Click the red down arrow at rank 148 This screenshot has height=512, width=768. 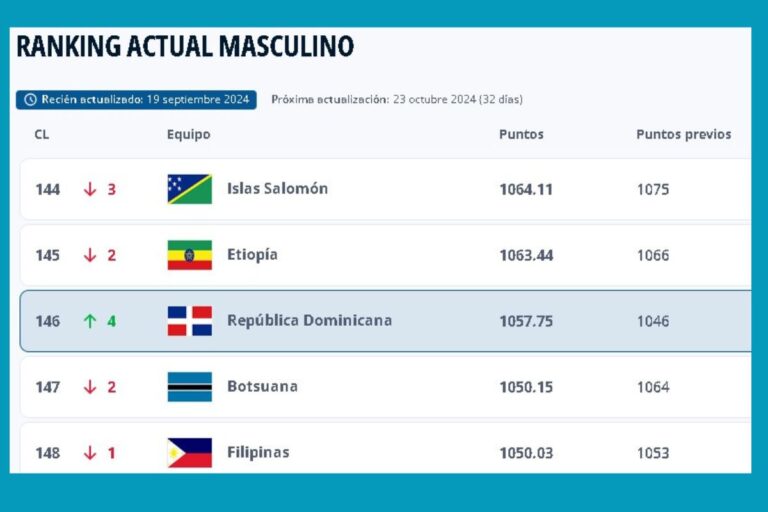click(90, 453)
